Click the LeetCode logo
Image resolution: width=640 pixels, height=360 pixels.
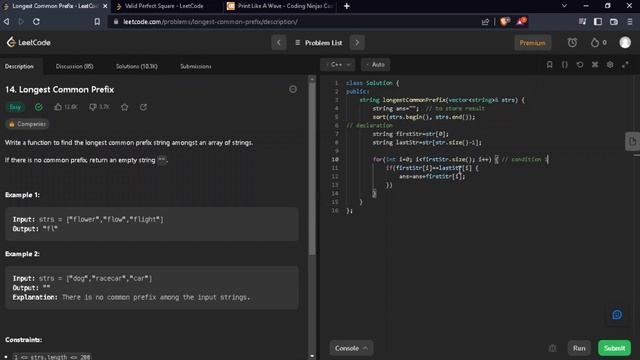point(29,42)
